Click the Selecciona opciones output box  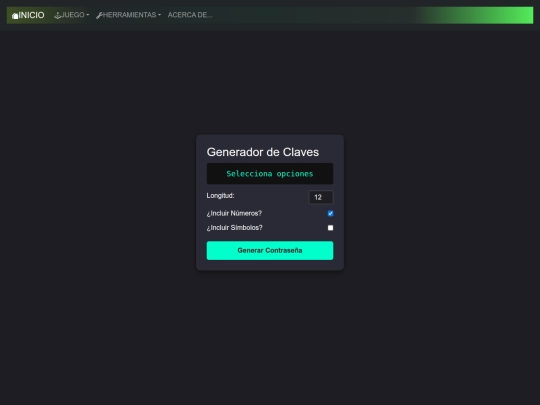[x=270, y=174]
